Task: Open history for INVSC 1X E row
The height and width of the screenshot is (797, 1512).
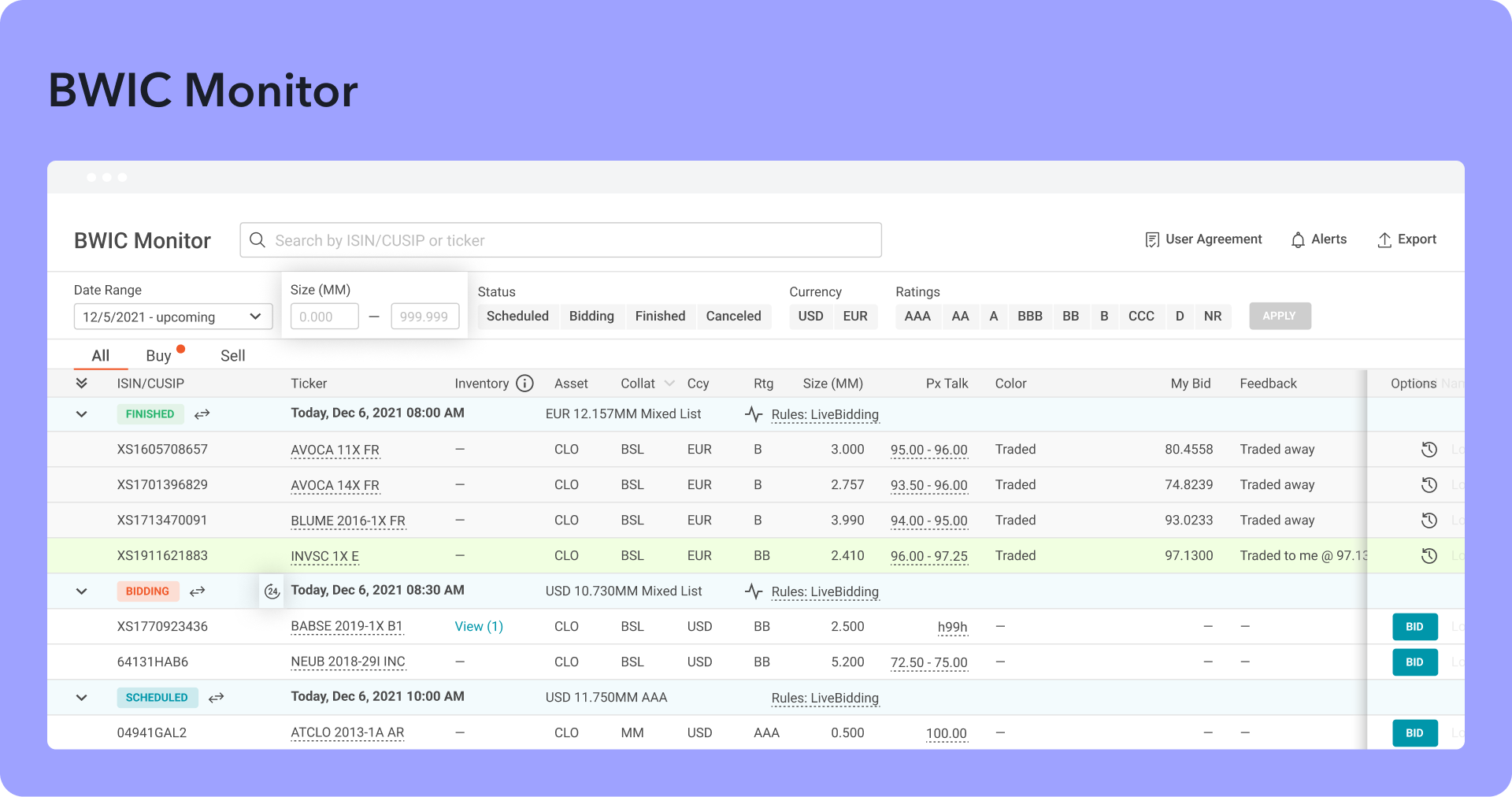Action: pos(1429,556)
